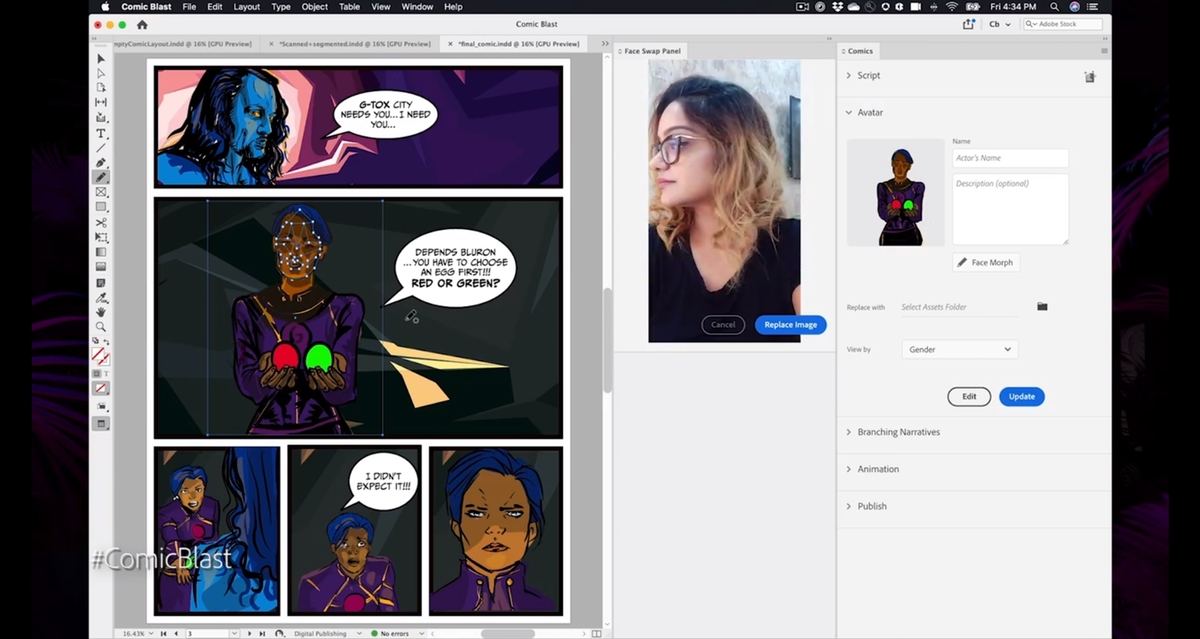Select the Page tool

[101, 88]
